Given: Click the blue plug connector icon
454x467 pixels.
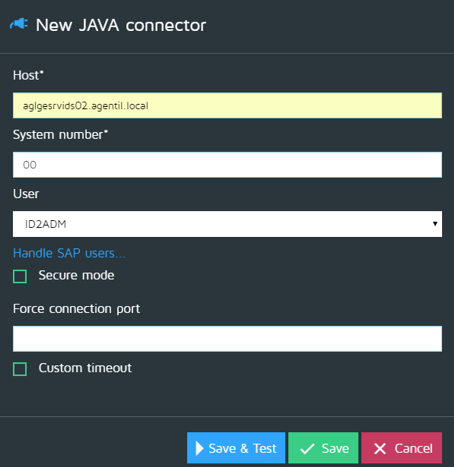Looking at the screenshot, I should [19, 24].
